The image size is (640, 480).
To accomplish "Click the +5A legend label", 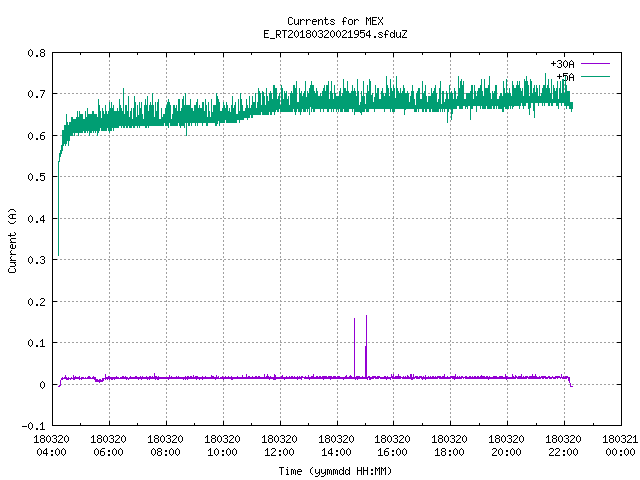I will [x=565, y=77].
